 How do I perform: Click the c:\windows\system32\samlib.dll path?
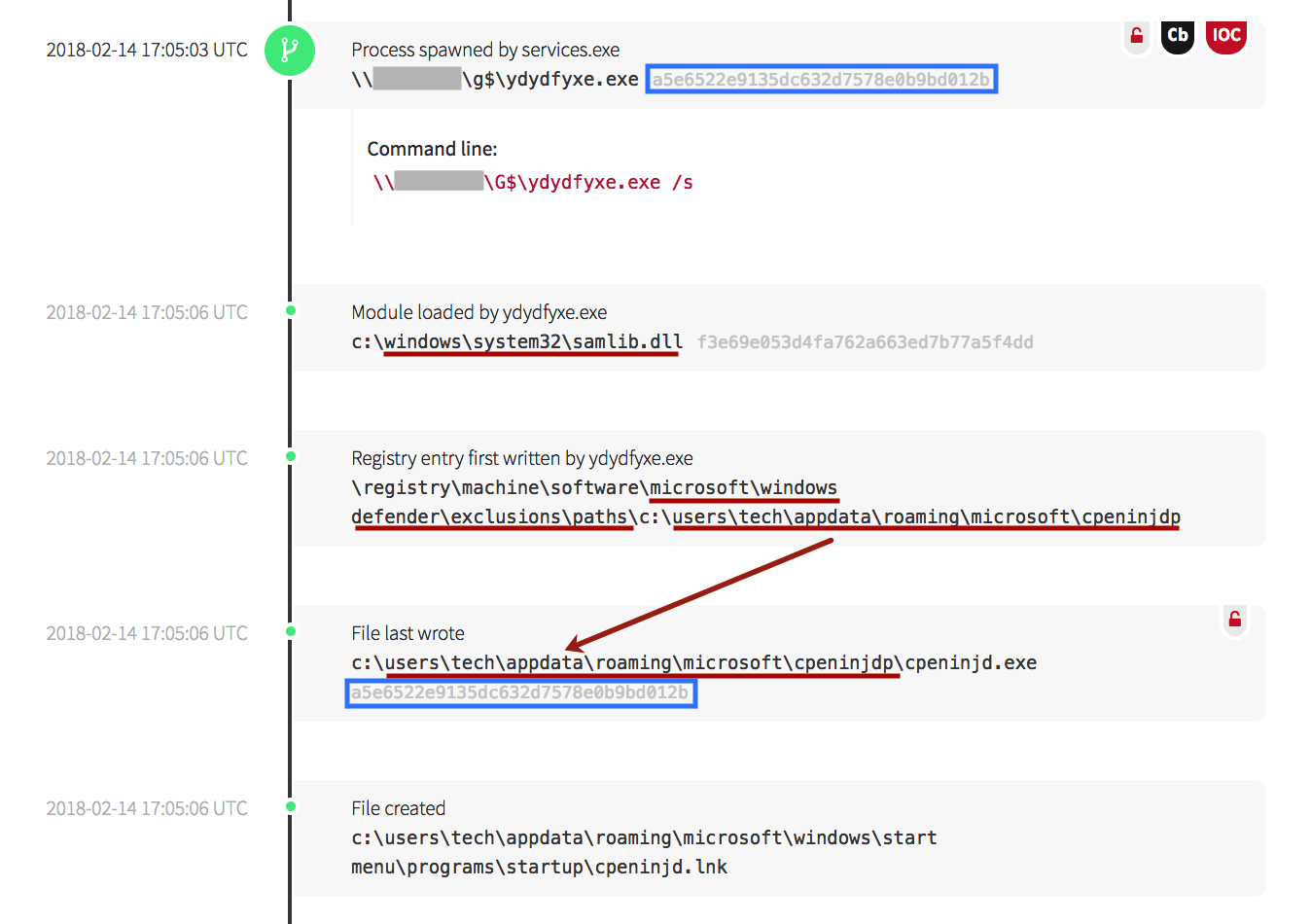[x=516, y=342]
